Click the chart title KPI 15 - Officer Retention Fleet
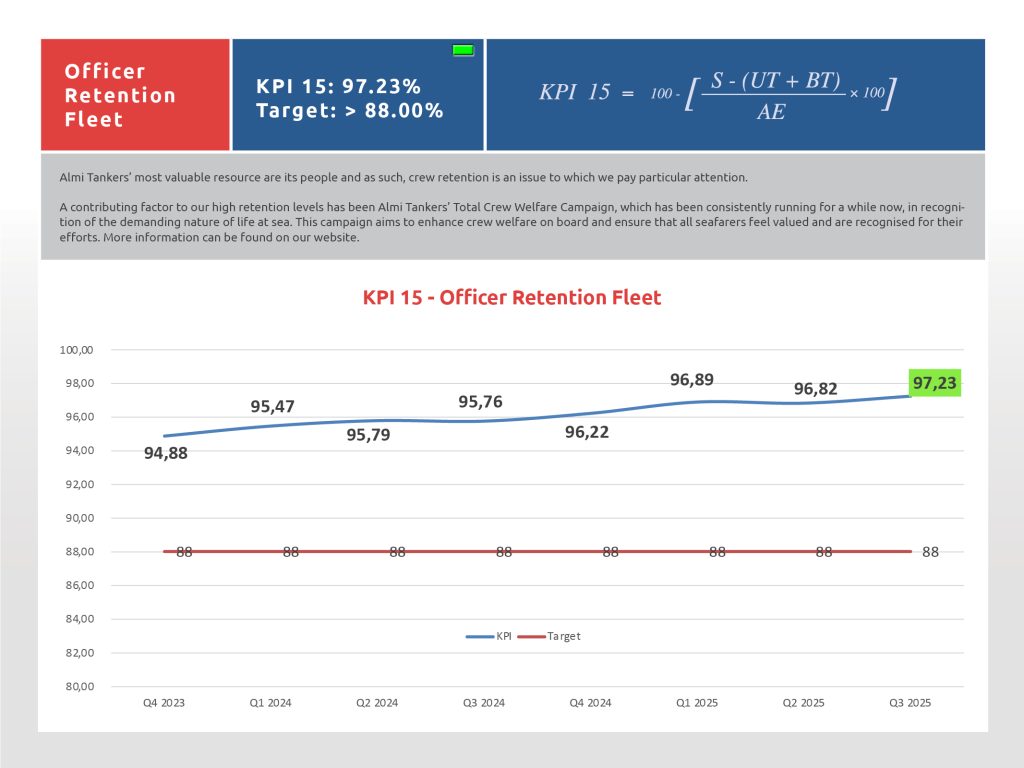 [x=511, y=297]
